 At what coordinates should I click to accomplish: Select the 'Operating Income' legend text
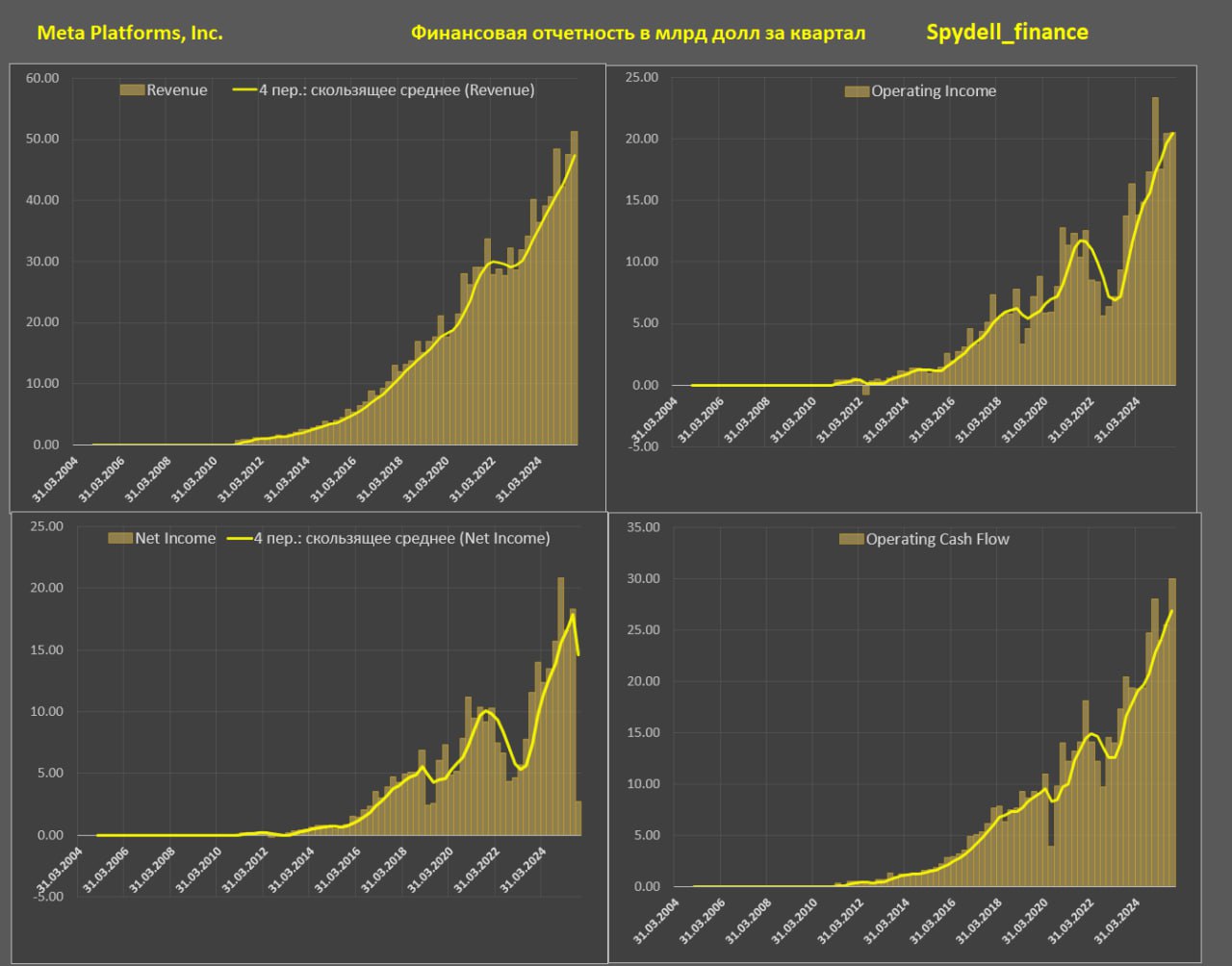(934, 91)
